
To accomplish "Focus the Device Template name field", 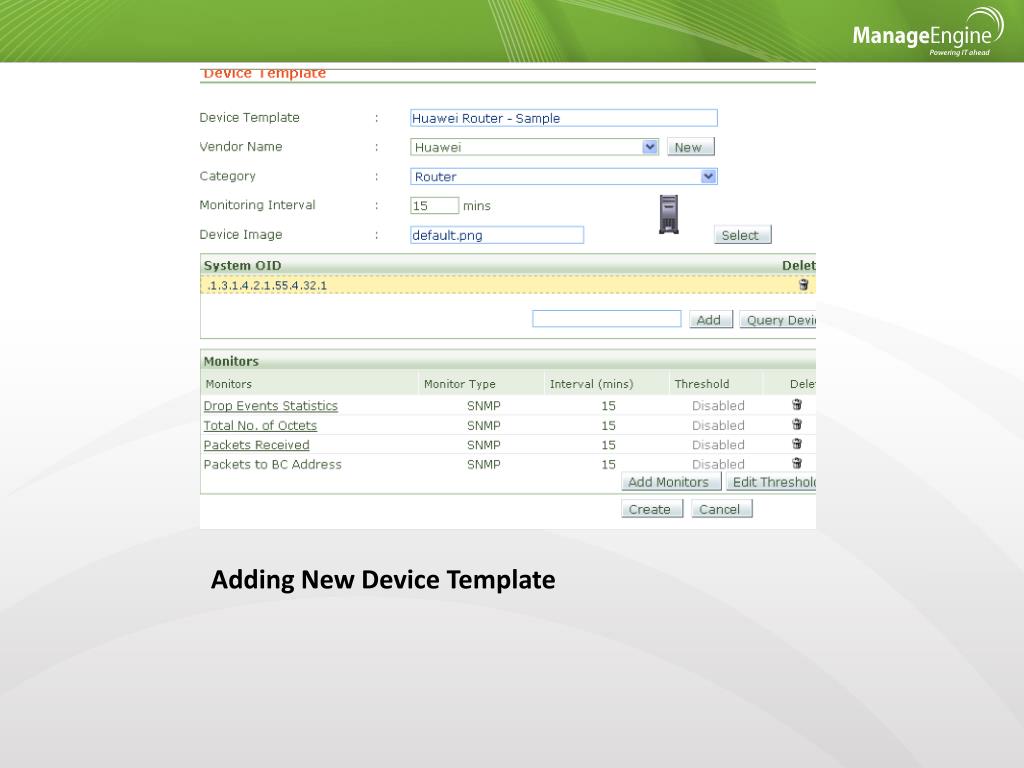I will pyautogui.click(x=564, y=118).
